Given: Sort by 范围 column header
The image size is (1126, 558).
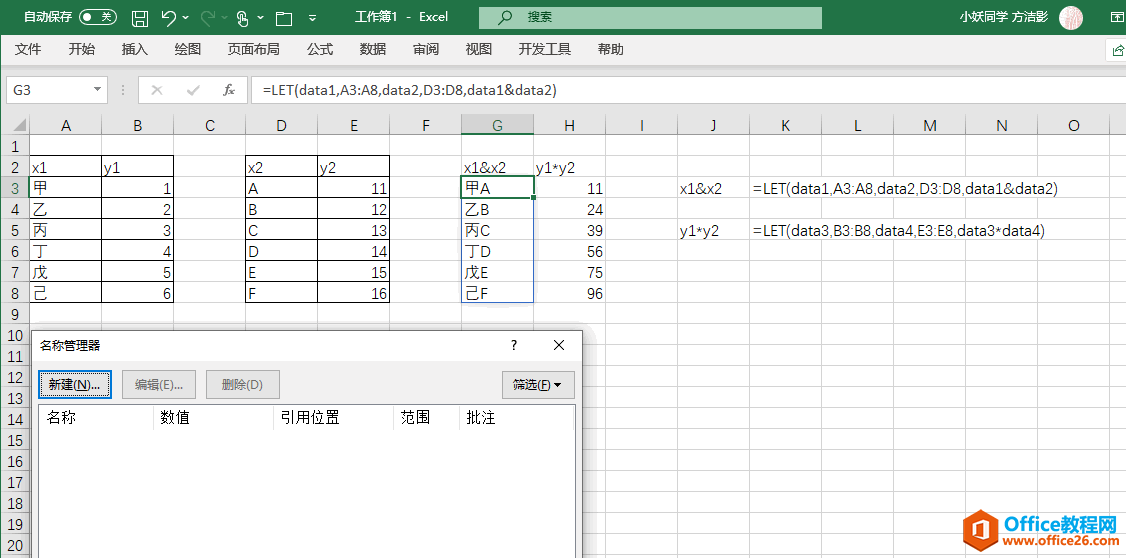Looking at the screenshot, I should [427, 417].
